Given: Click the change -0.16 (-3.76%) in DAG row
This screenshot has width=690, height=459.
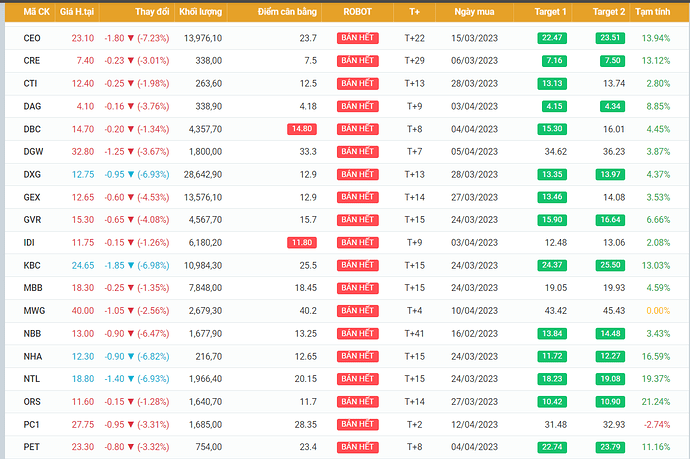Looking at the screenshot, I should pyautogui.click(x=136, y=106).
